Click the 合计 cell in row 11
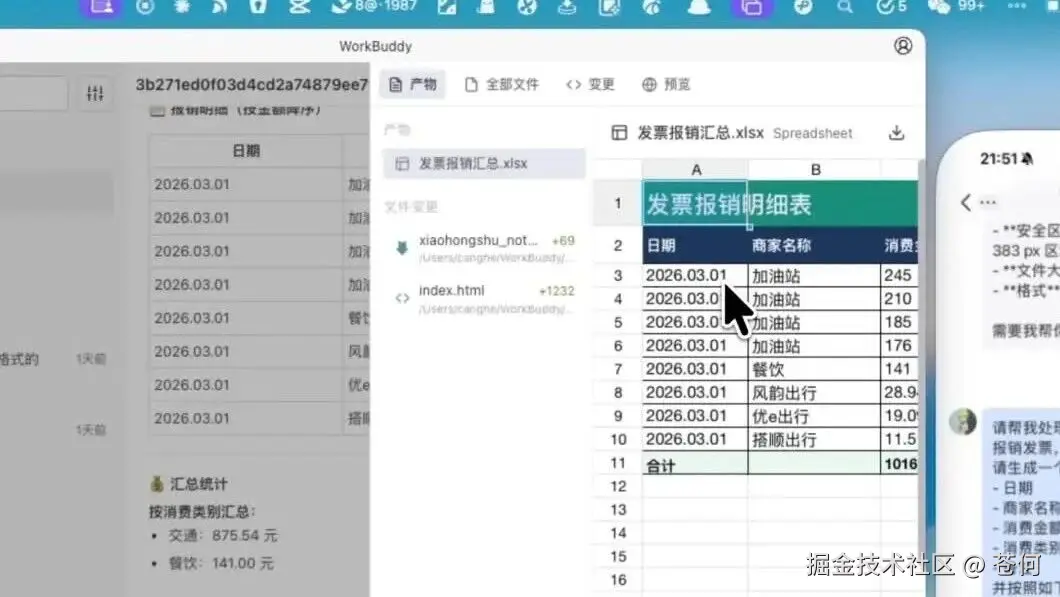Screen dimensions: 1060x597 696,464
